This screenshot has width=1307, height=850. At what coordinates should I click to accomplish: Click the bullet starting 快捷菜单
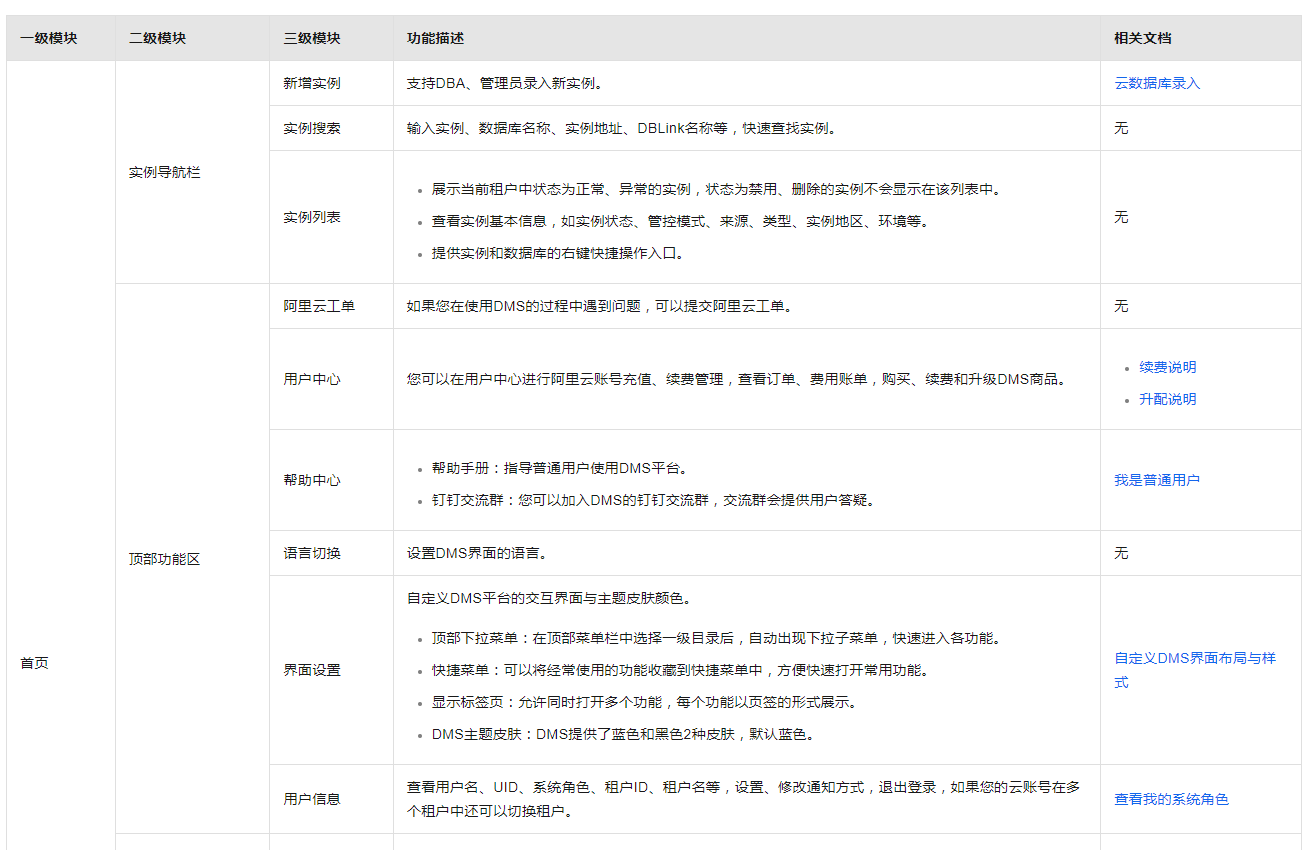(x=683, y=670)
